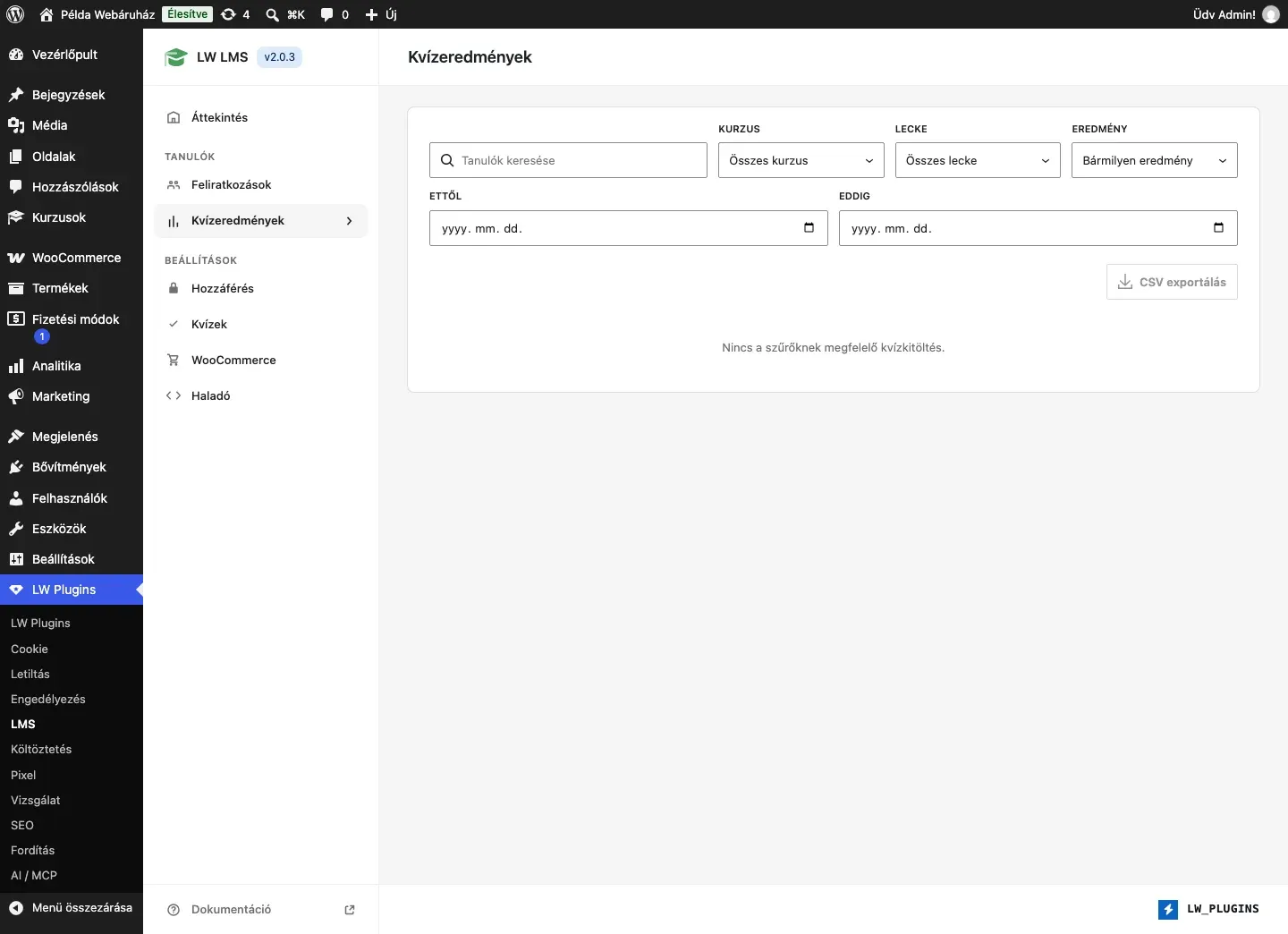Click the Példa Webáruház home icon
1288x934 pixels.
tap(47, 14)
